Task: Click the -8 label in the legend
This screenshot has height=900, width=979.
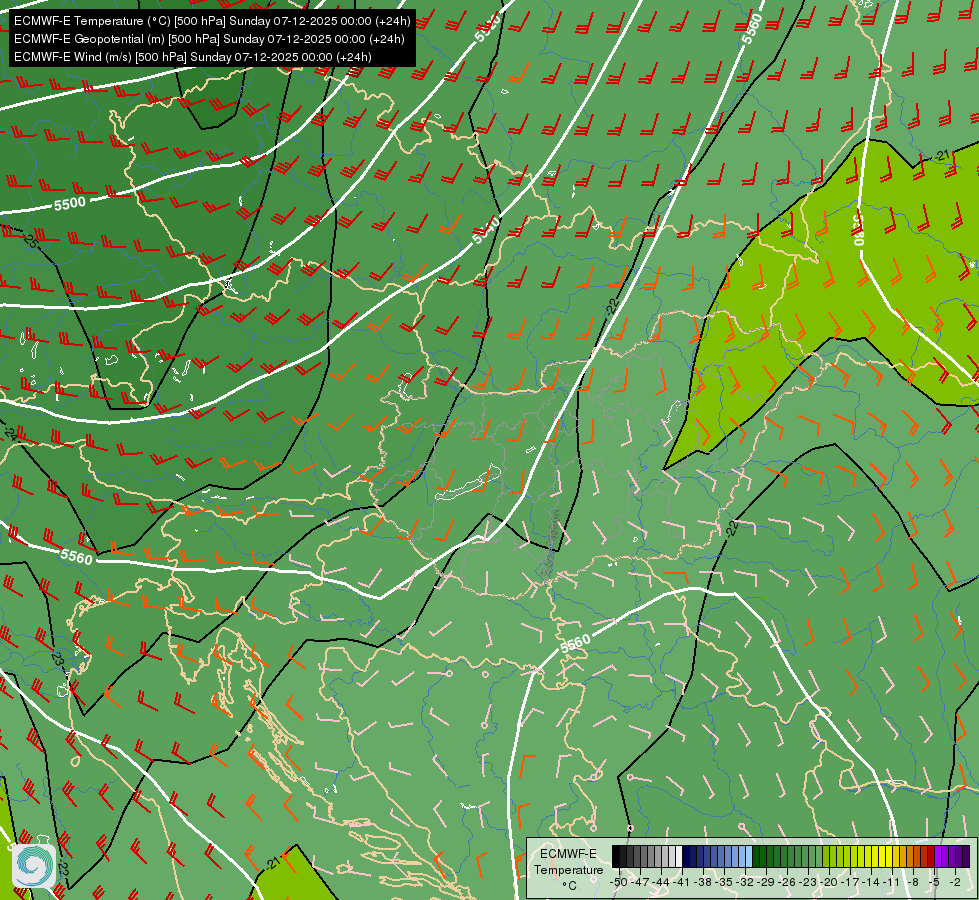Action: click(913, 882)
